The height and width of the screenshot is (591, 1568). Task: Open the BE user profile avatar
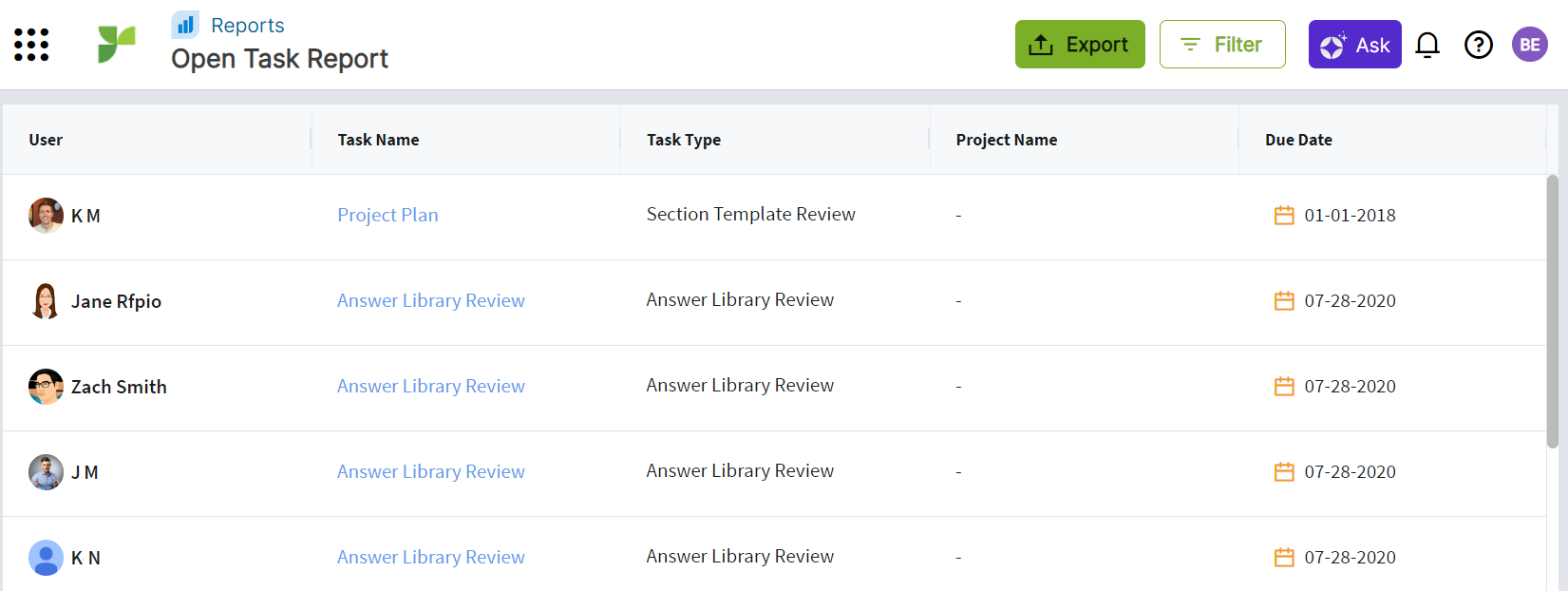point(1530,44)
